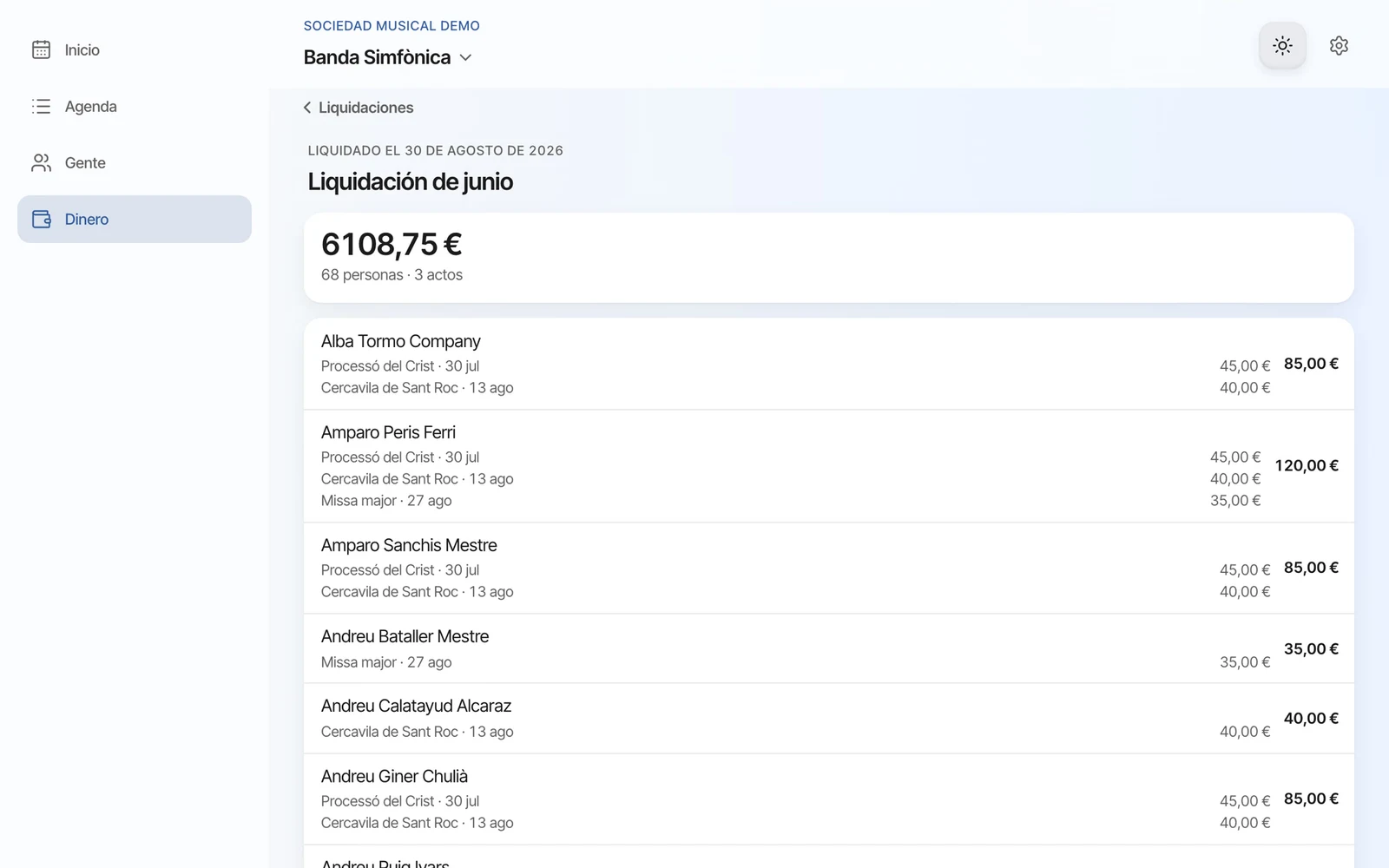
Task: Click SOCIEDAD MUSICAL DEMO label
Action: pos(392,26)
